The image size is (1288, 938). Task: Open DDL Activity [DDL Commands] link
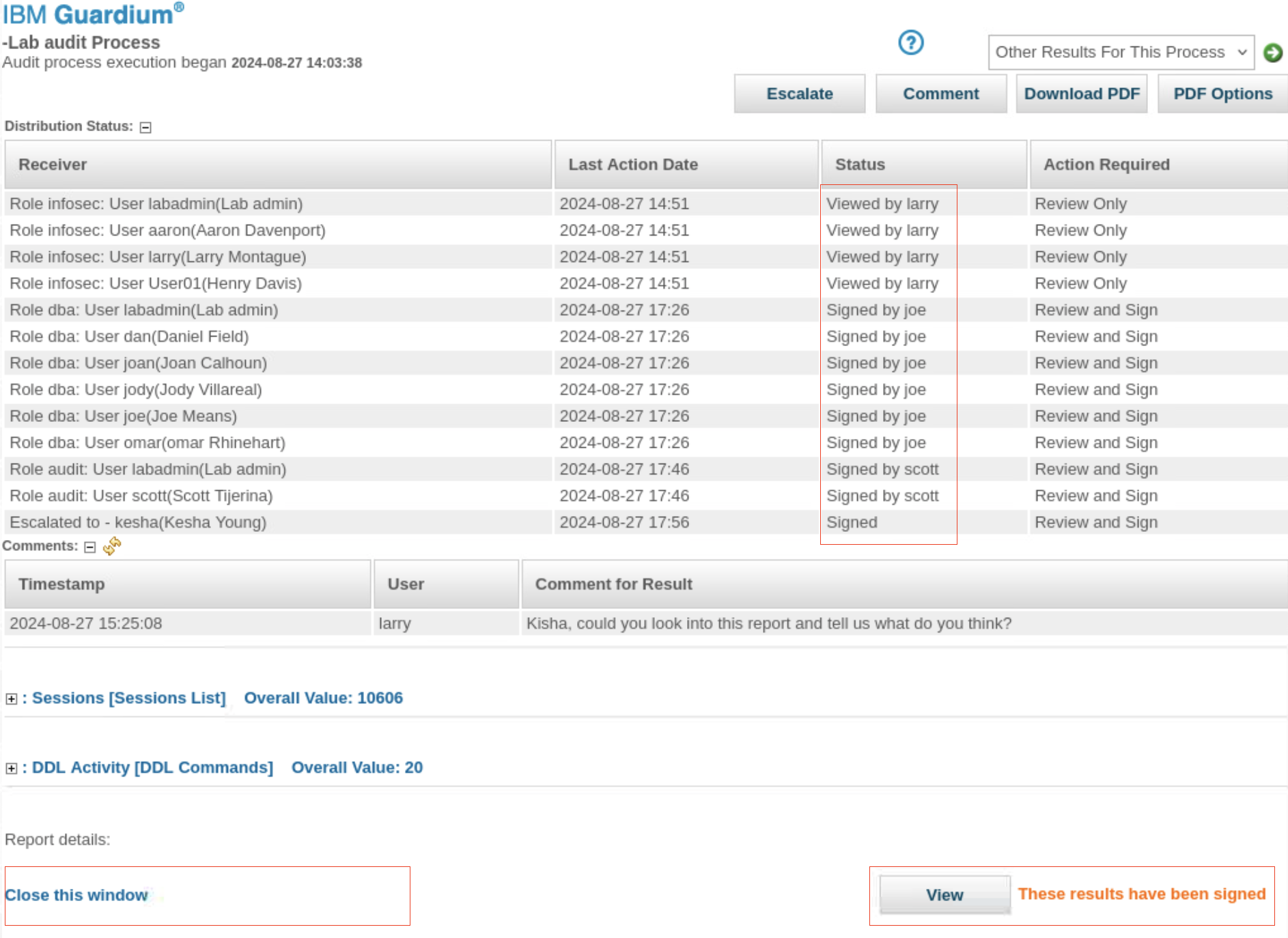pos(152,767)
